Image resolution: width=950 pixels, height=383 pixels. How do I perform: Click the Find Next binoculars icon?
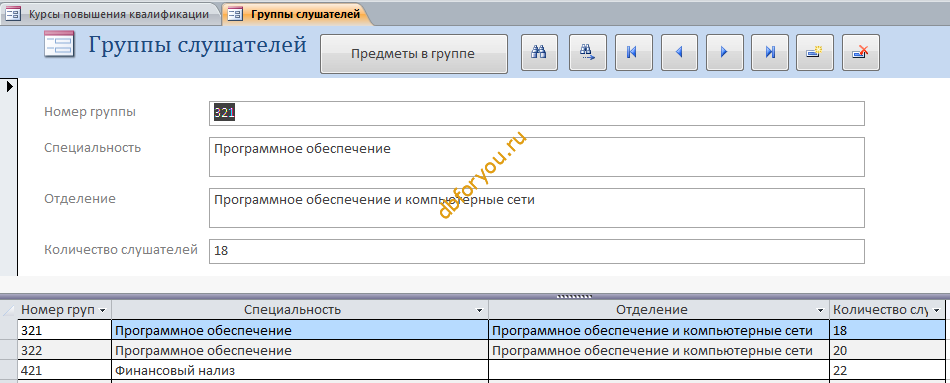point(588,53)
